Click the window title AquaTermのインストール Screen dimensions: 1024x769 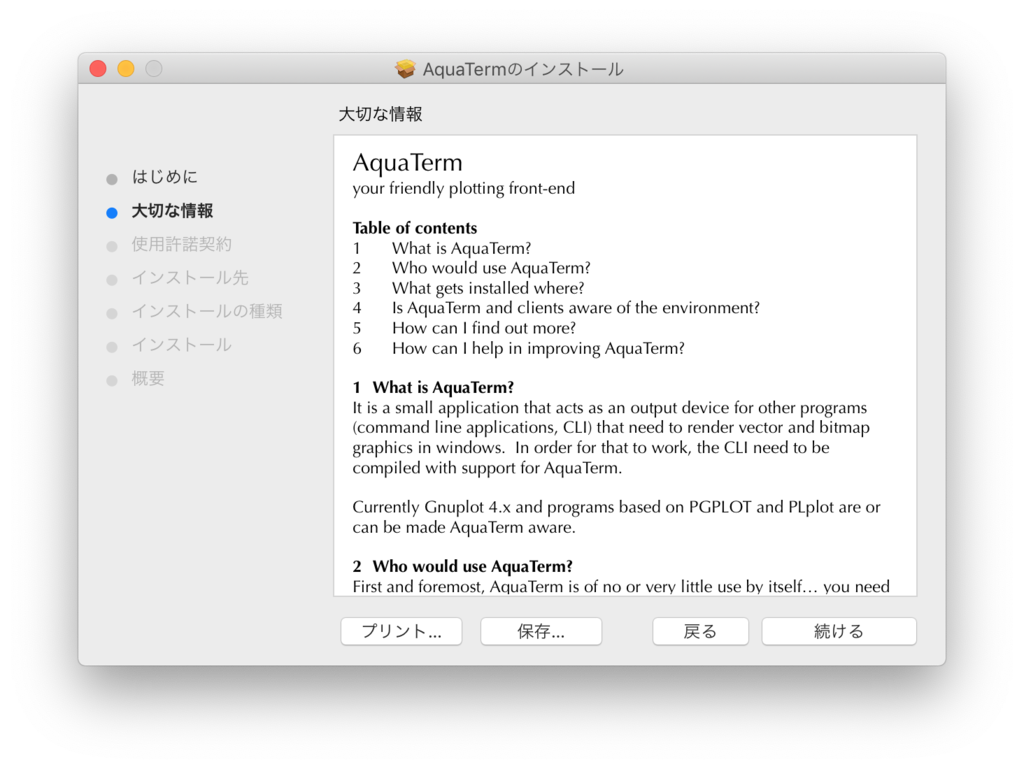(523, 69)
